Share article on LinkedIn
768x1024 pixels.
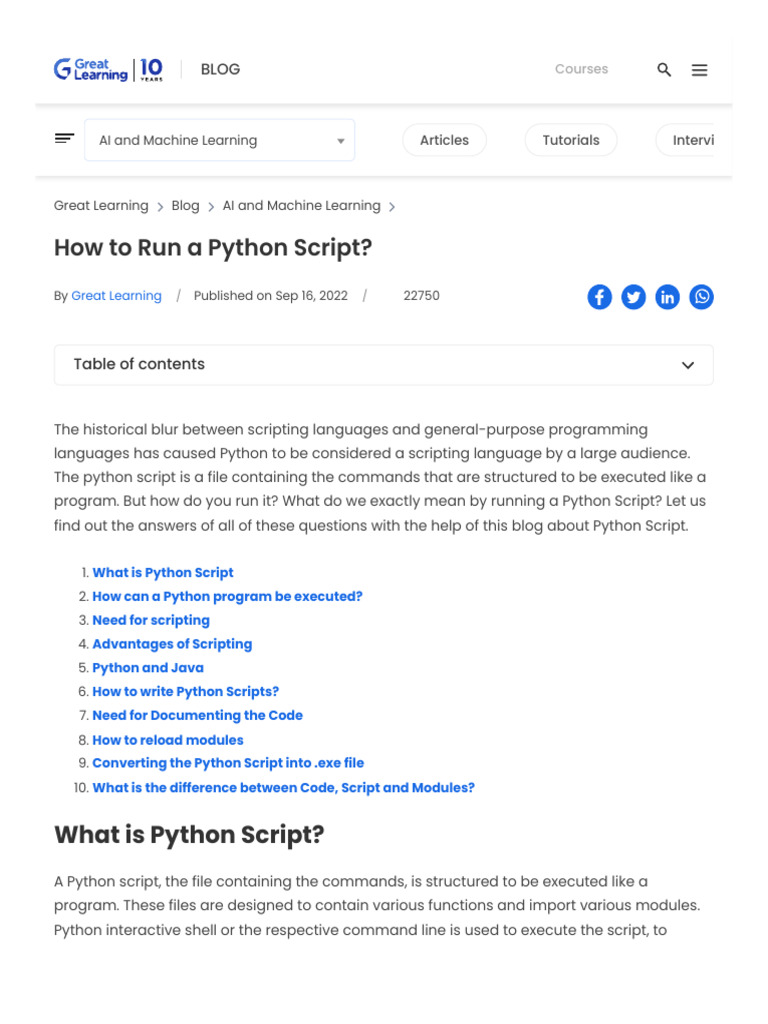coord(667,297)
